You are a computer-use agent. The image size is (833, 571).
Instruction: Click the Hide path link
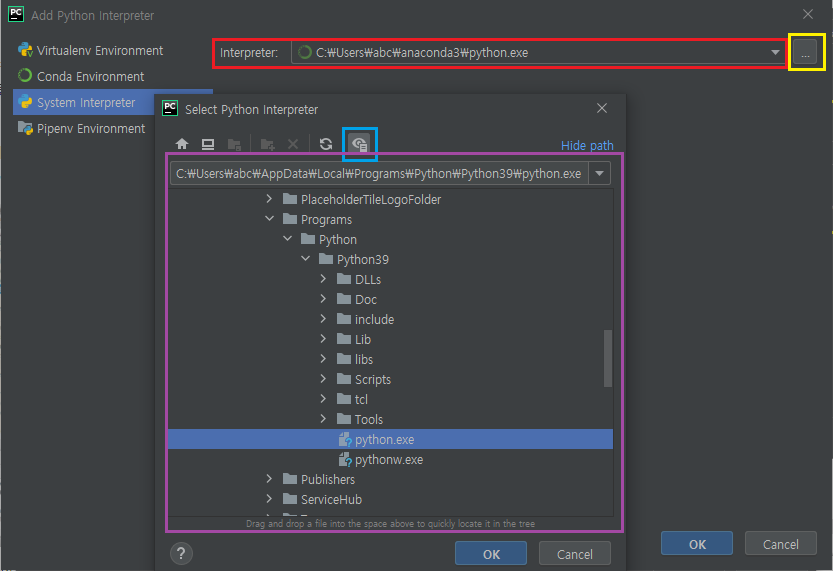pos(587,146)
